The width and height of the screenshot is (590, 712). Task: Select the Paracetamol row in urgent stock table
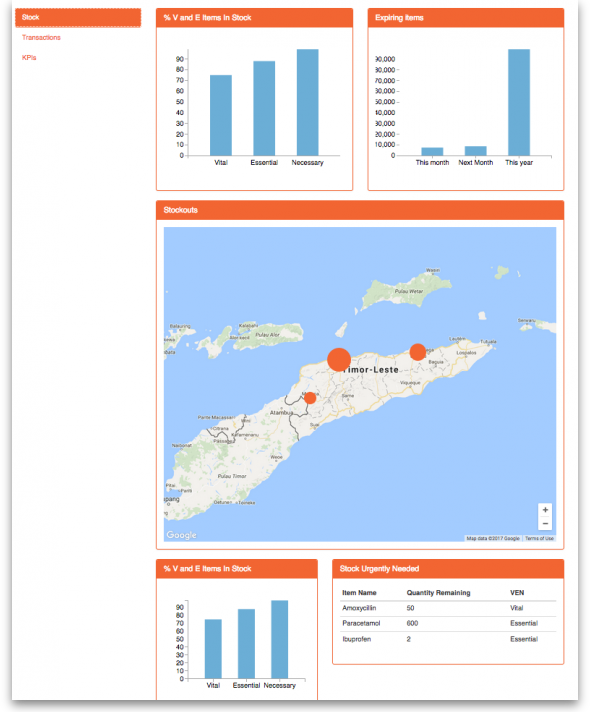tap(448, 624)
